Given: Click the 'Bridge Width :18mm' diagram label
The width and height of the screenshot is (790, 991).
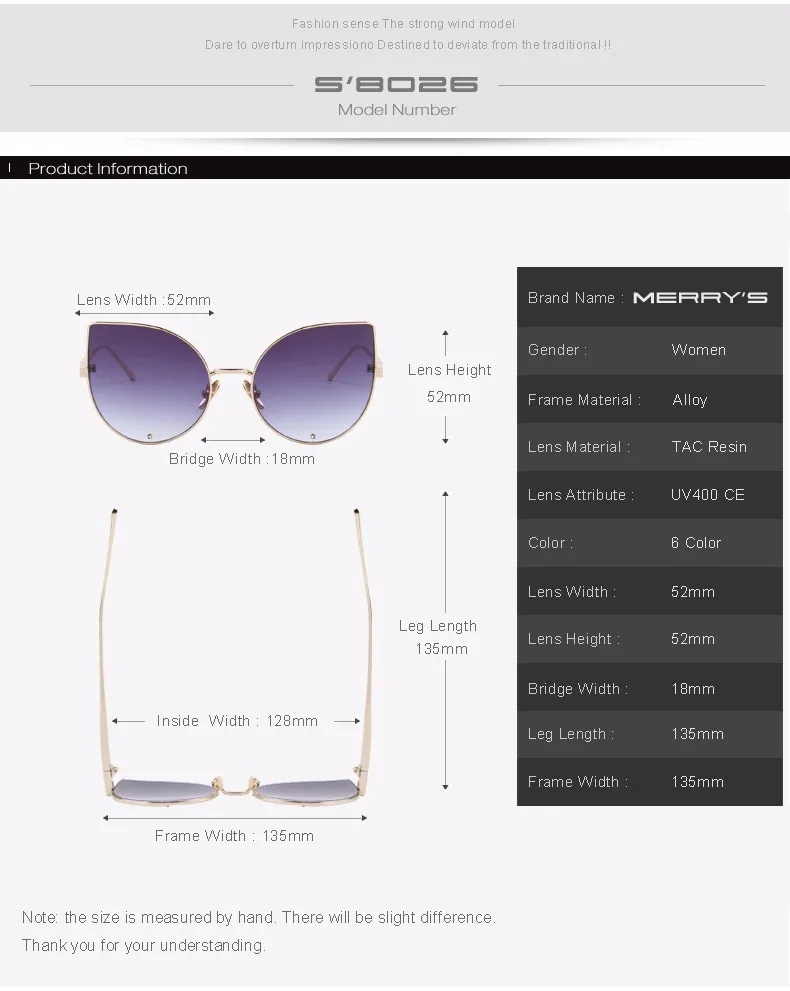Looking at the screenshot, I should 241,459.
